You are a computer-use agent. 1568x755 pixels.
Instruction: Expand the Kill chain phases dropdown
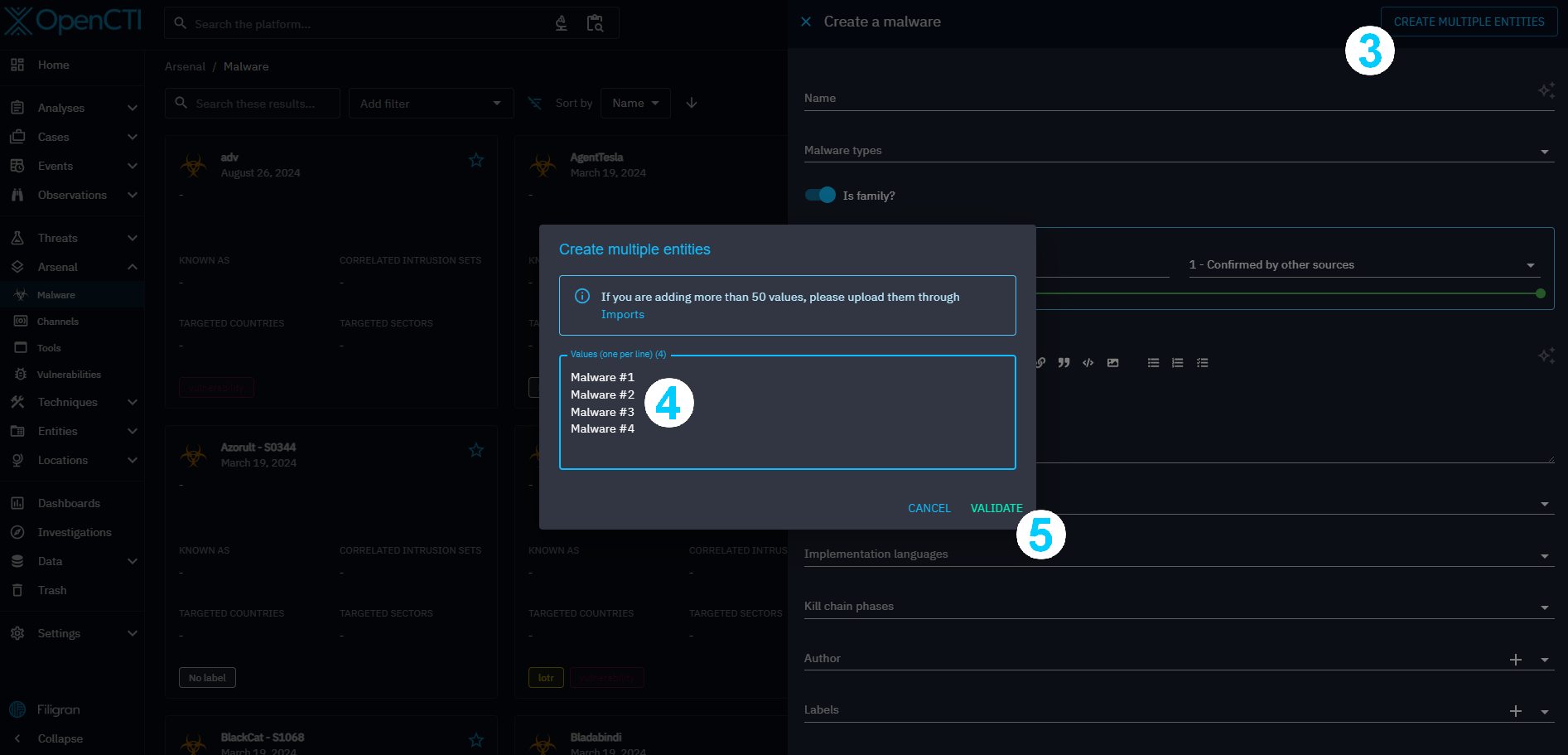tap(1544, 607)
